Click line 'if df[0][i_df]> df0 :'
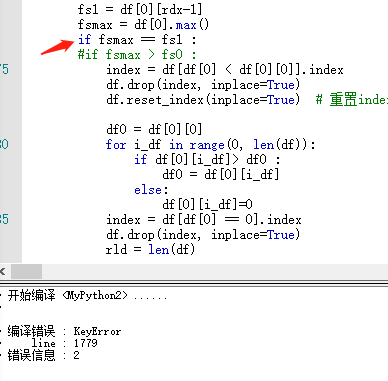The height and width of the screenshot is (381, 388). click(x=207, y=160)
